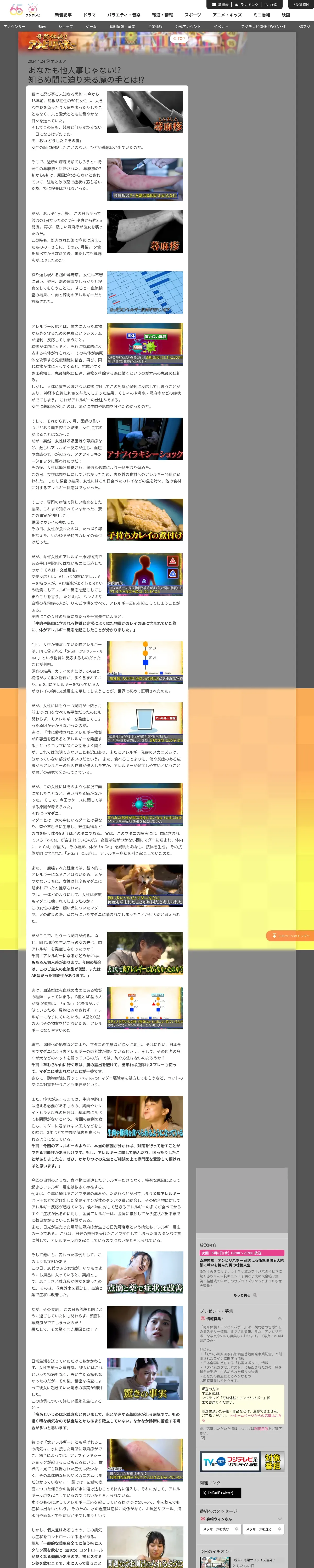Click the envelope icon beside 森崎ウィンさん
Image resolution: width=314 pixels, height=1568 pixels.
[x=203, y=1519]
